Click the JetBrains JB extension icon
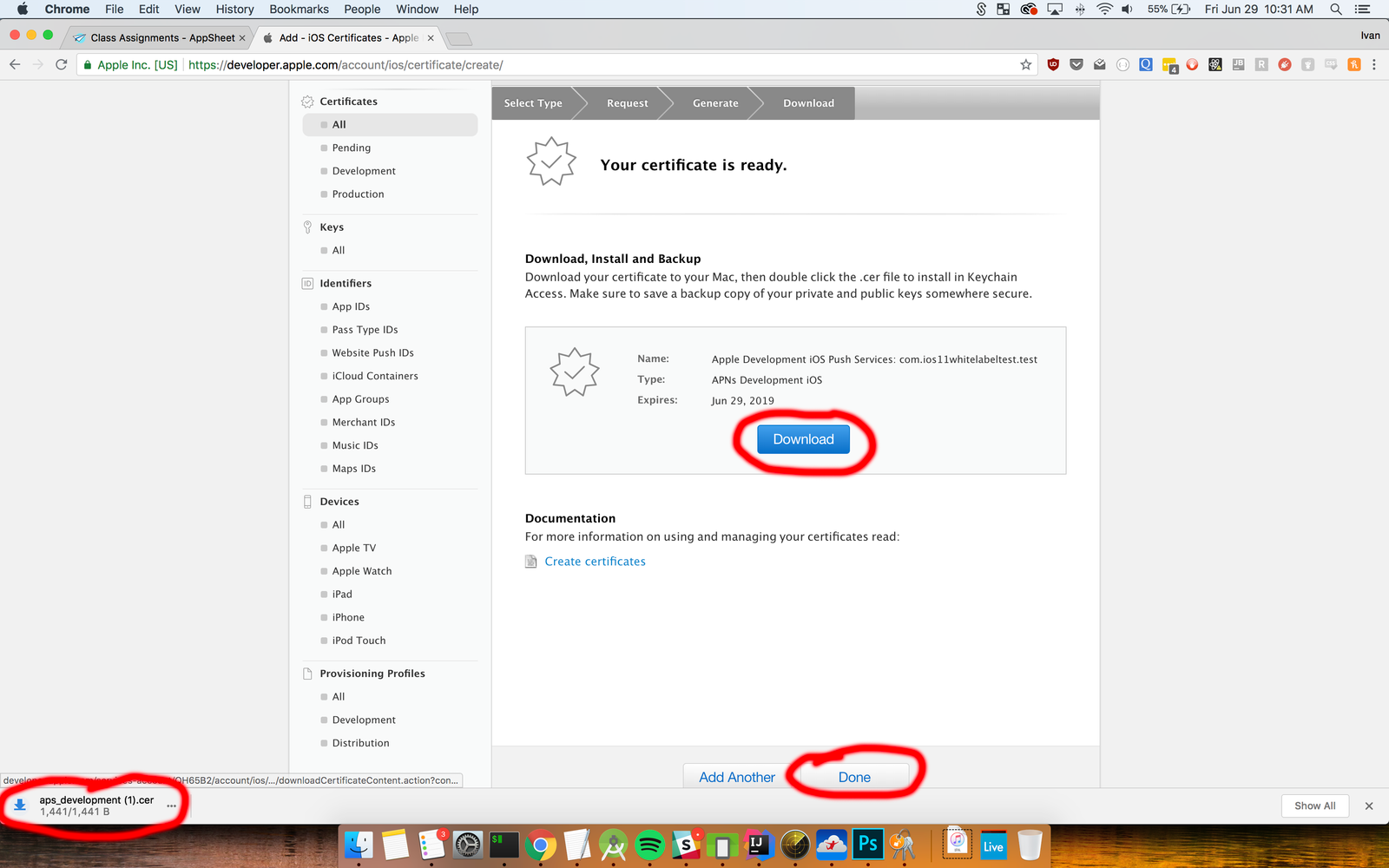Image resolution: width=1389 pixels, height=868 pixels. coord(1238,64)
